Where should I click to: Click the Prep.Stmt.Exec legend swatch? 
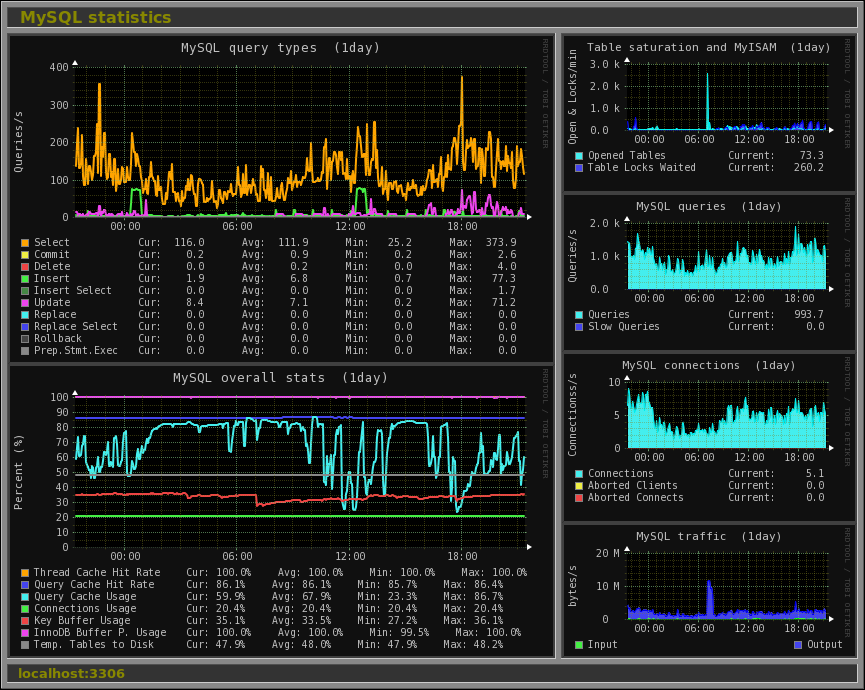coord(25,351)
